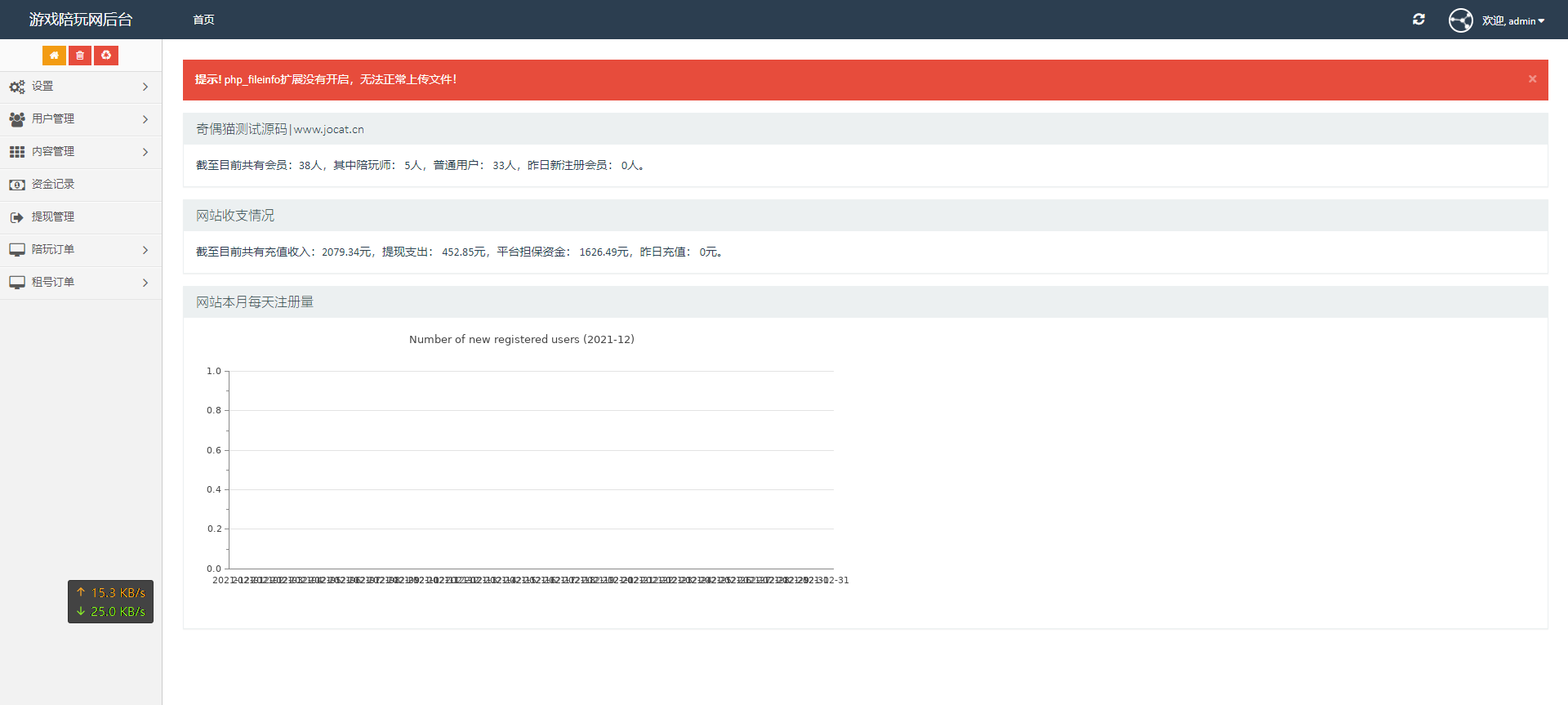Click the 0.2 y-axis label on chart
The width and height of the screenshot is (1568, 705).
(x=214, y=529)
